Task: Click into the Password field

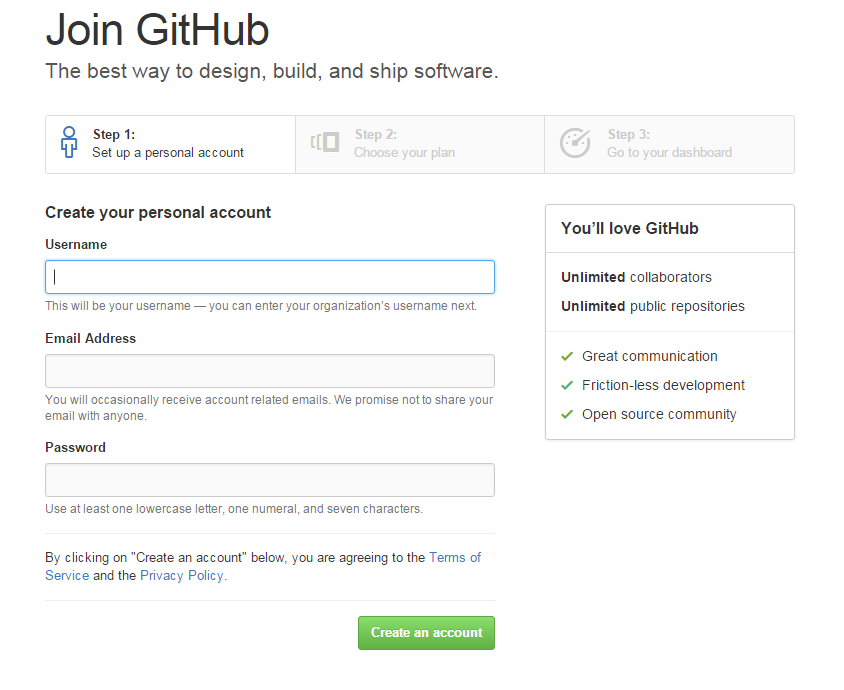Action: pos(270,480)
